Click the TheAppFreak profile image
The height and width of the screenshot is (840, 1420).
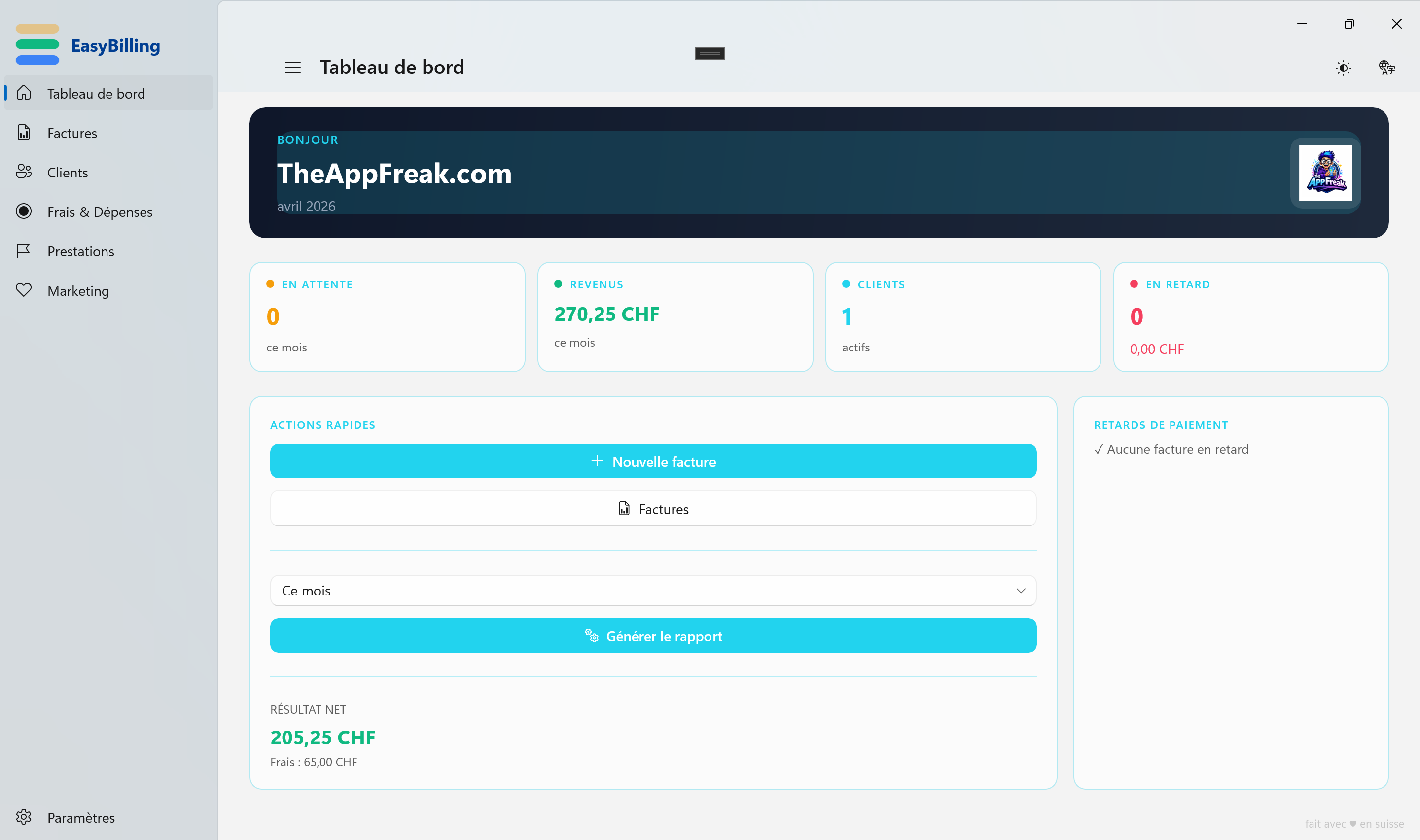(1325, 173)
